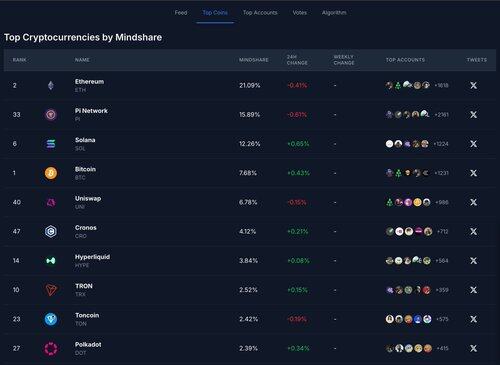Open the Ethereum name link
Screen dimensions: 500x365
89,82
